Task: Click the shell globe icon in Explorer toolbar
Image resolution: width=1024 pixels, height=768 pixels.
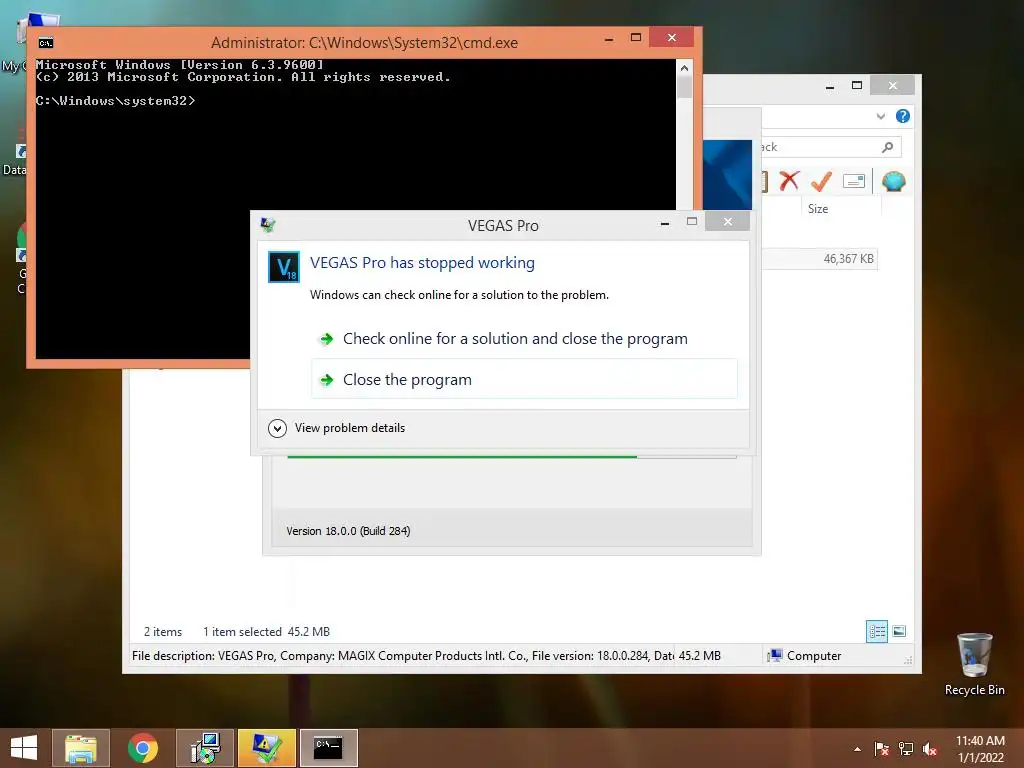Action: [893, 181]
